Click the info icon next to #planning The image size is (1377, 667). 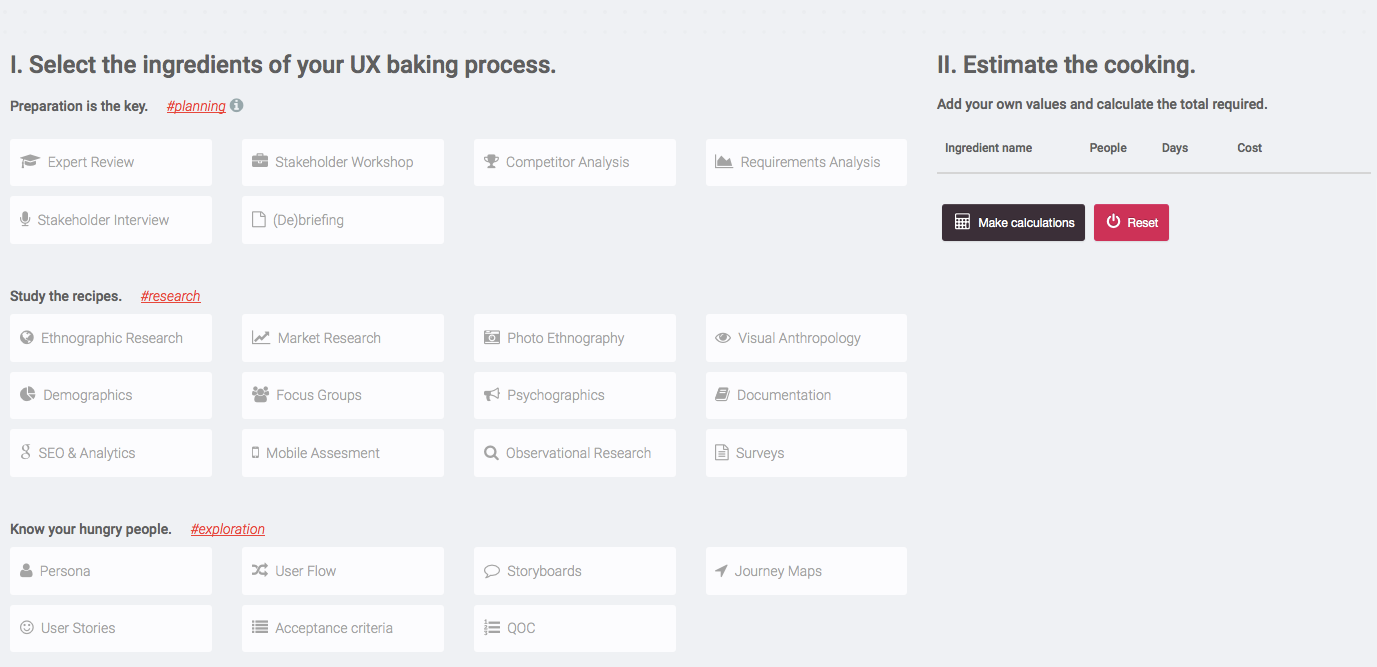pos(236,105)
